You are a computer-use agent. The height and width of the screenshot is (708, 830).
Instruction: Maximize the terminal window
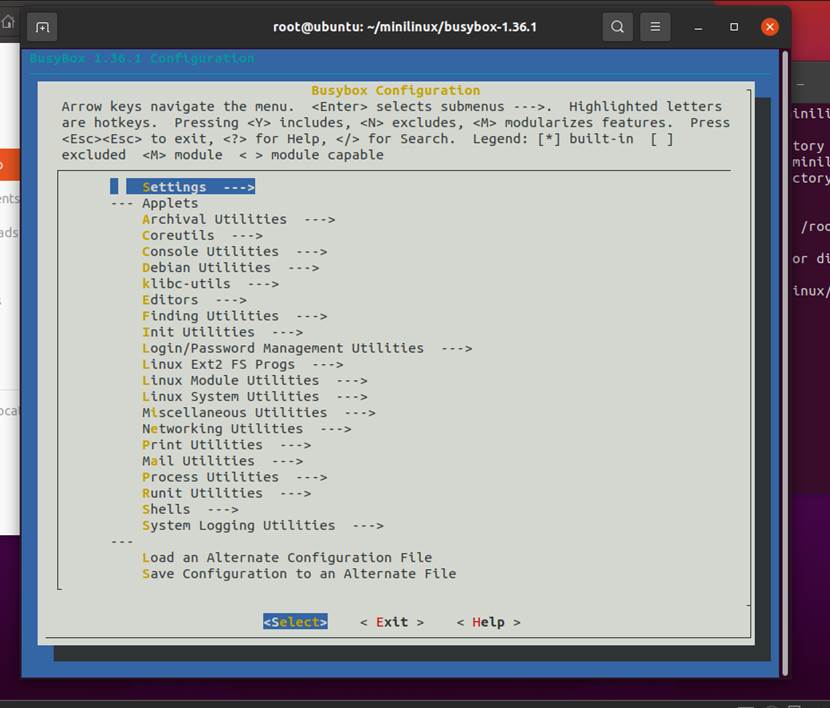click(x=734, y=27)
